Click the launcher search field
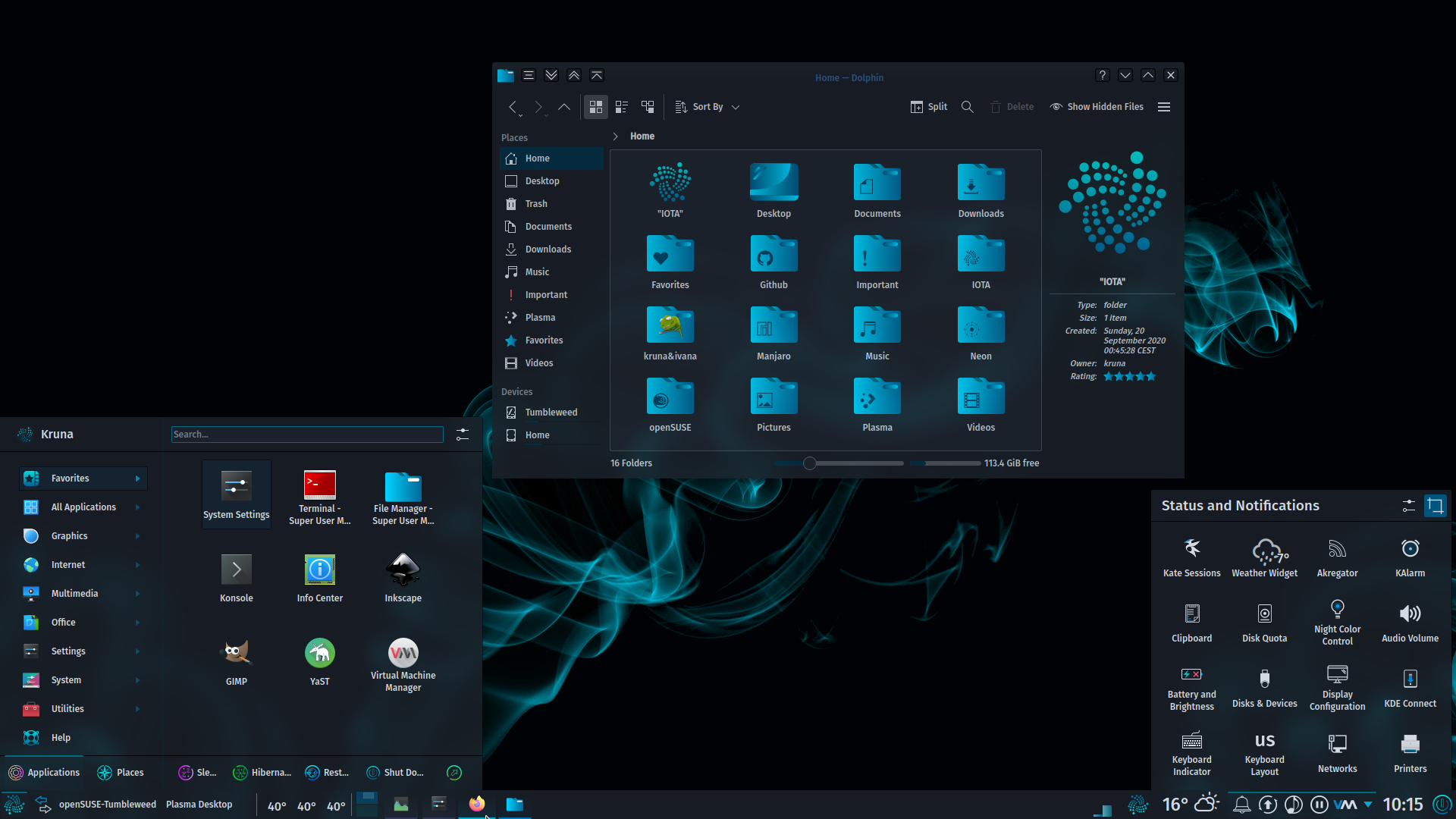1456x819 pixels. point(307,435)
